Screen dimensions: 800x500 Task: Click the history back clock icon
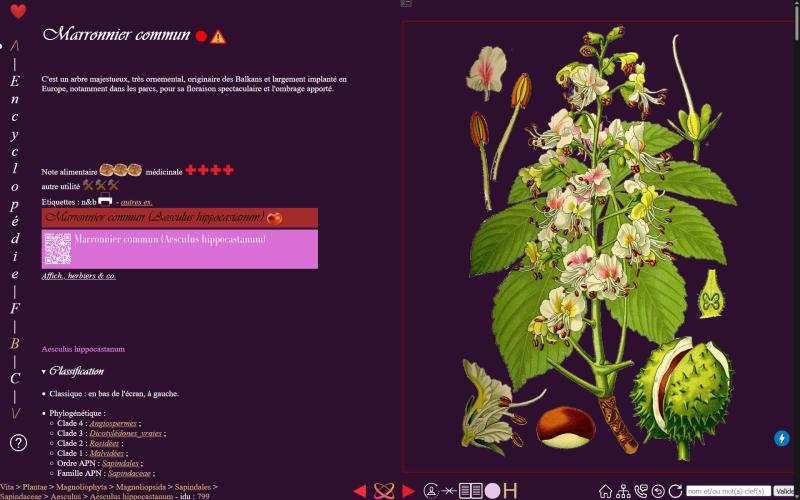click(658, 491)
